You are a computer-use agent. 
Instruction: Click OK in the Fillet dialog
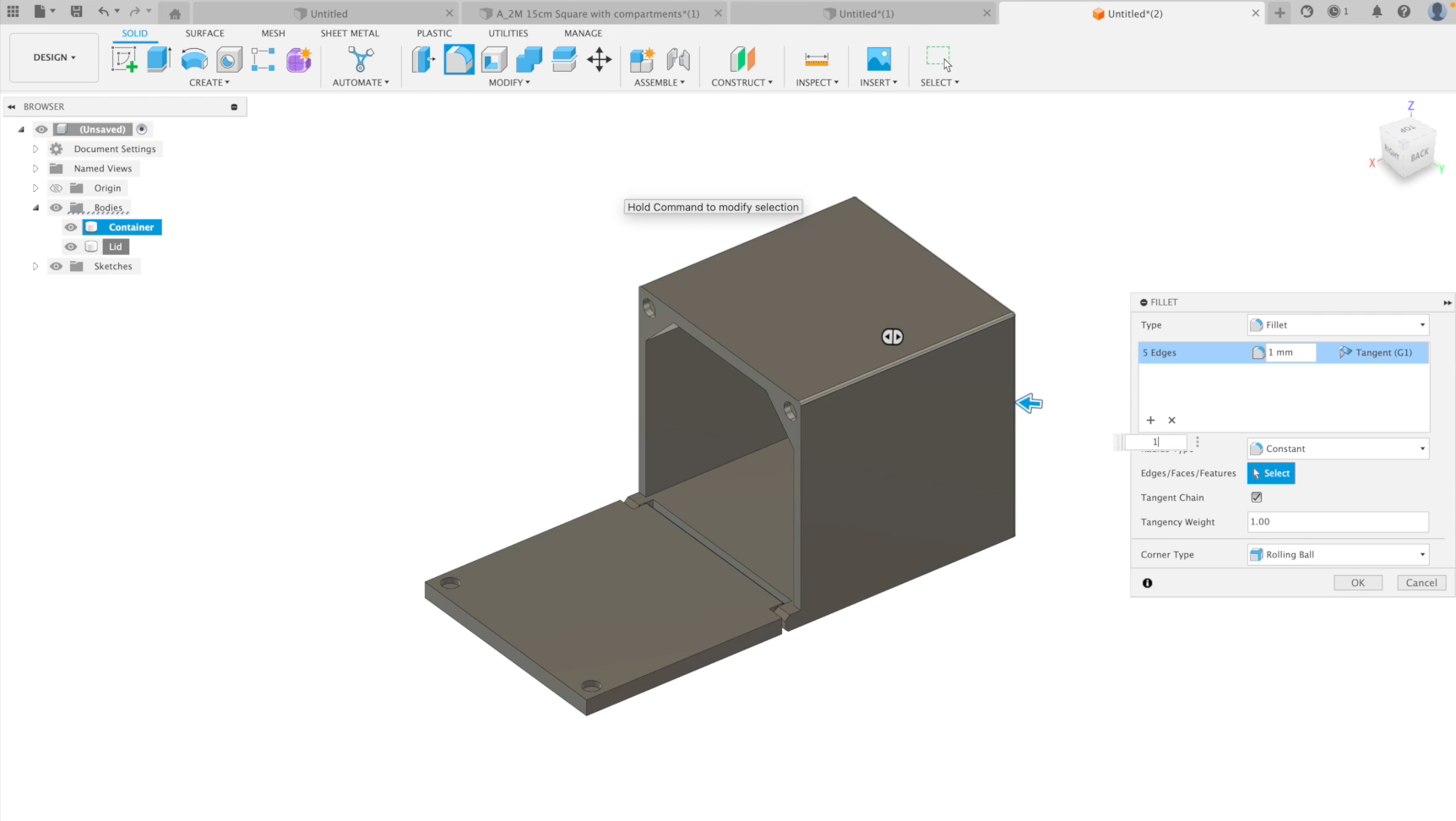(x=1357, y=583)
